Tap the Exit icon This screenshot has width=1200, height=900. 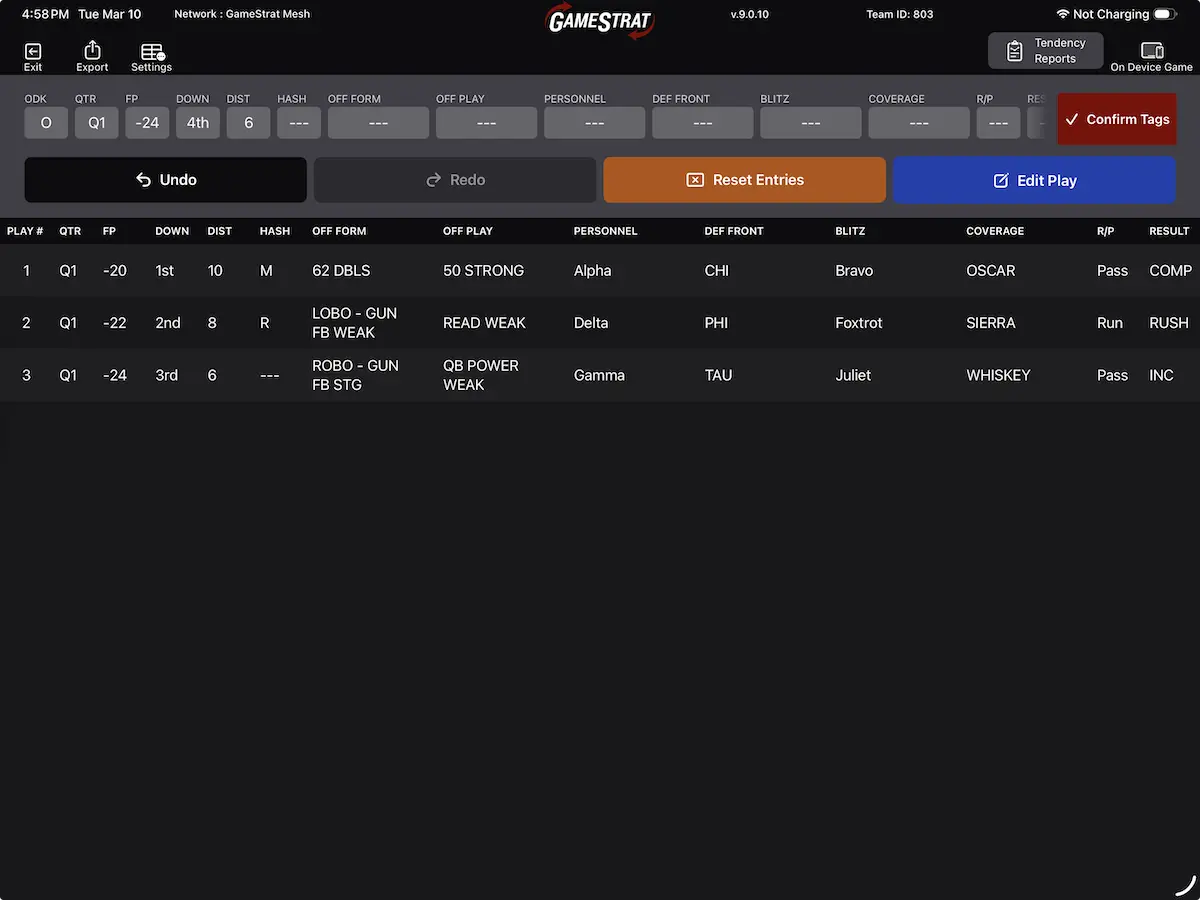coord(33,56)
